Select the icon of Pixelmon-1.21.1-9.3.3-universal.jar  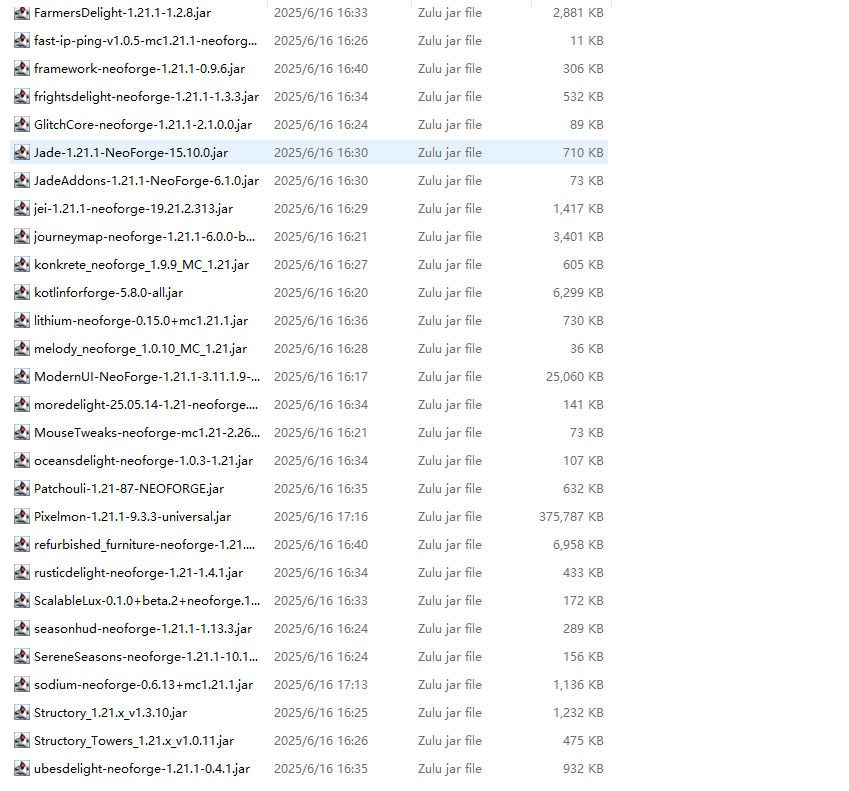[21, 517]
